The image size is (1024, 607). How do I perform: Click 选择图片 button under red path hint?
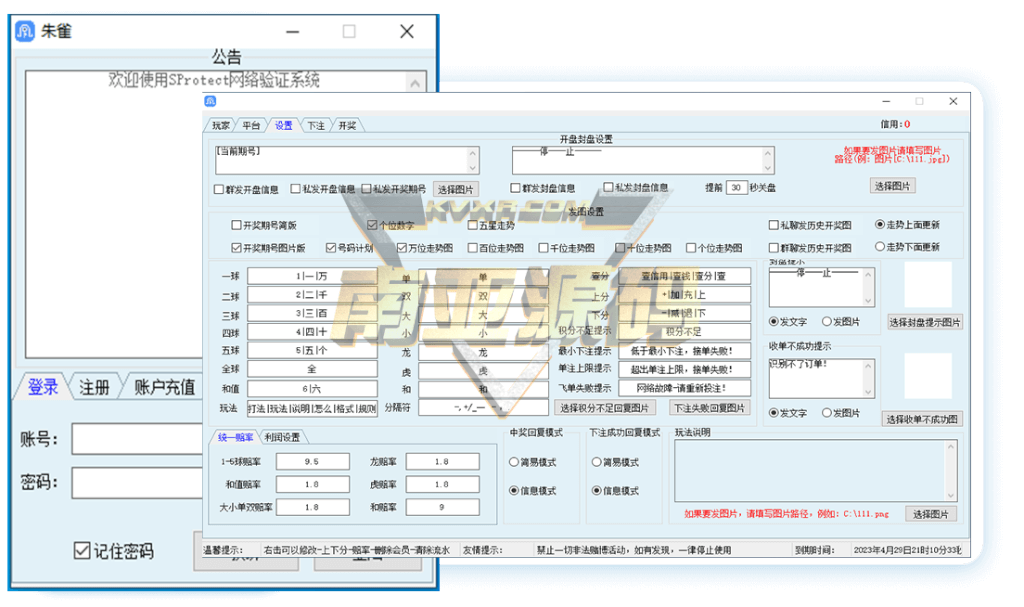click(892, 186)
